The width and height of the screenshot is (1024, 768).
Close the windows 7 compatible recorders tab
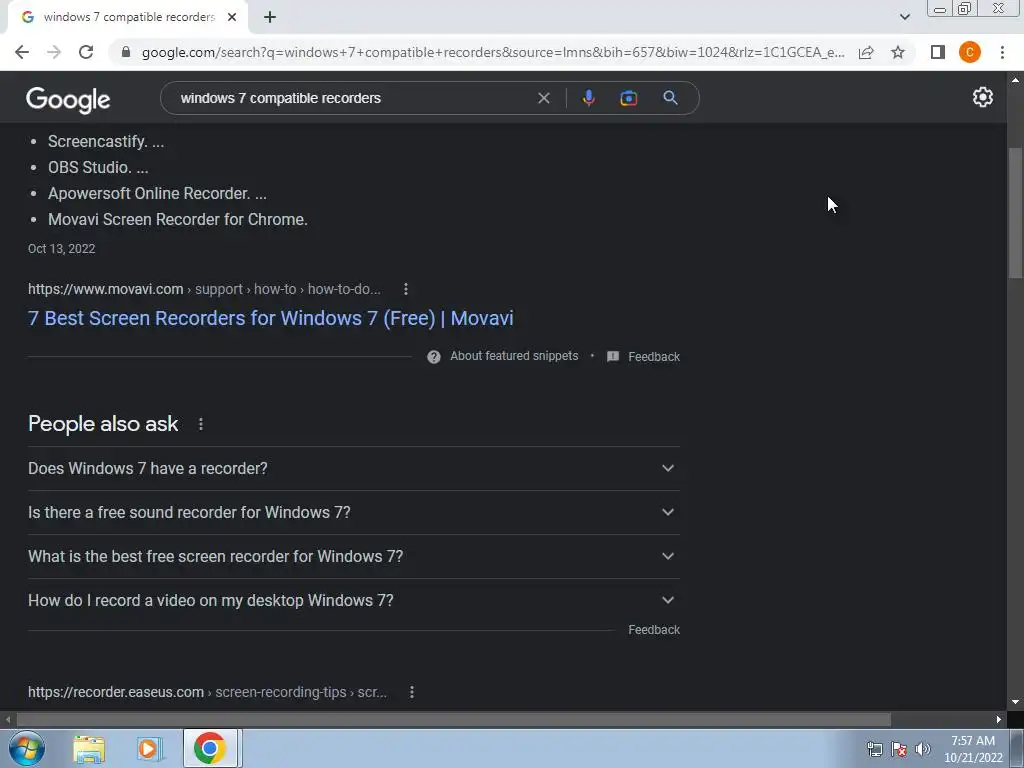coord(232,17)
